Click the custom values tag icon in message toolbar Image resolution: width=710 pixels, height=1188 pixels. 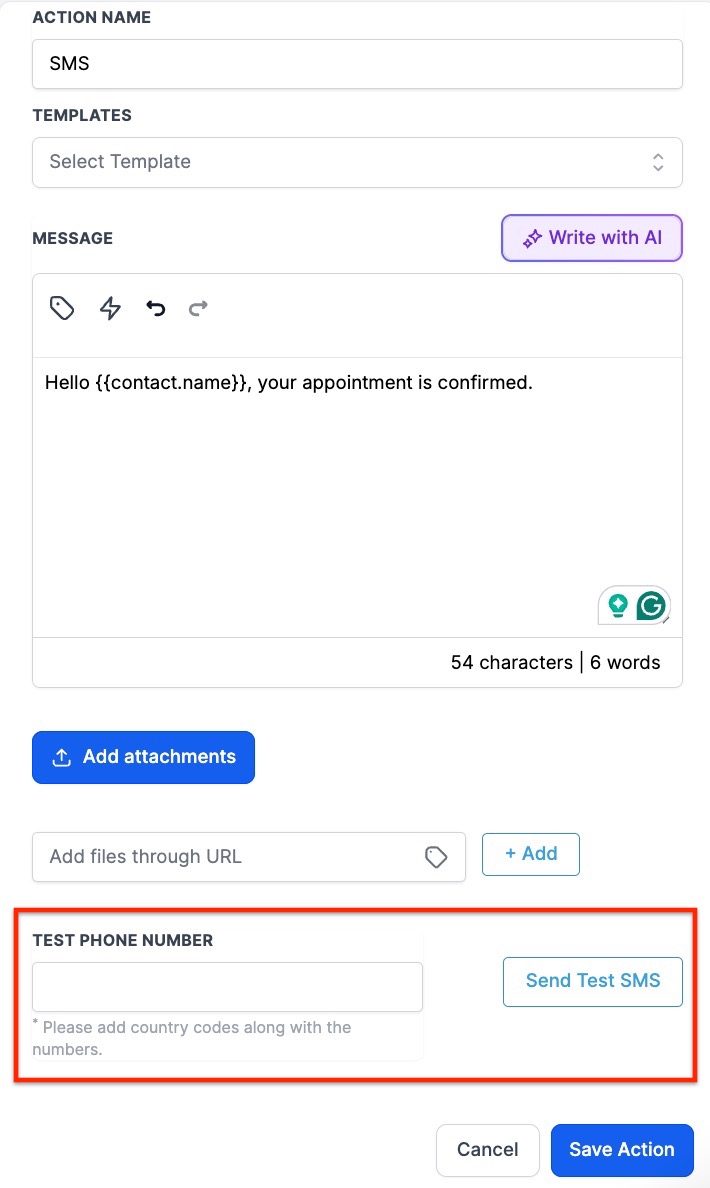coord(62,308)
